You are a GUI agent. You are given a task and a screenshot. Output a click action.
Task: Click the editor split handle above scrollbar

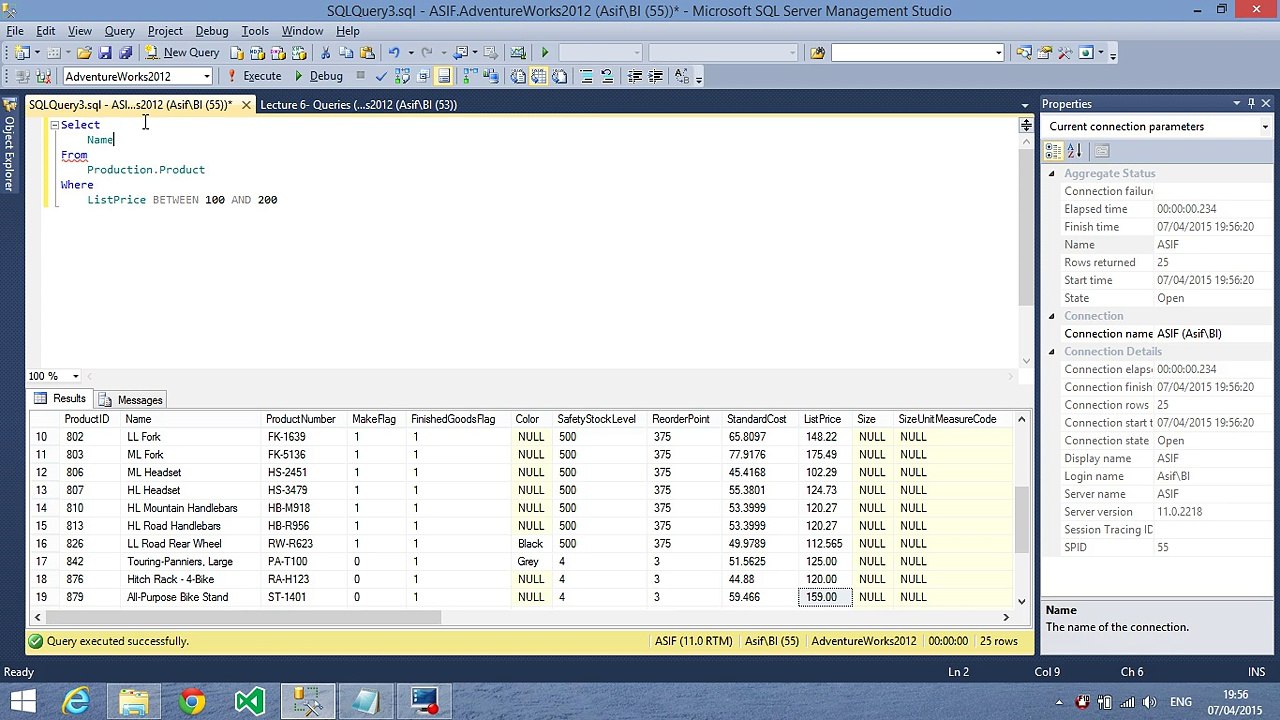[x=1025, y=125]
